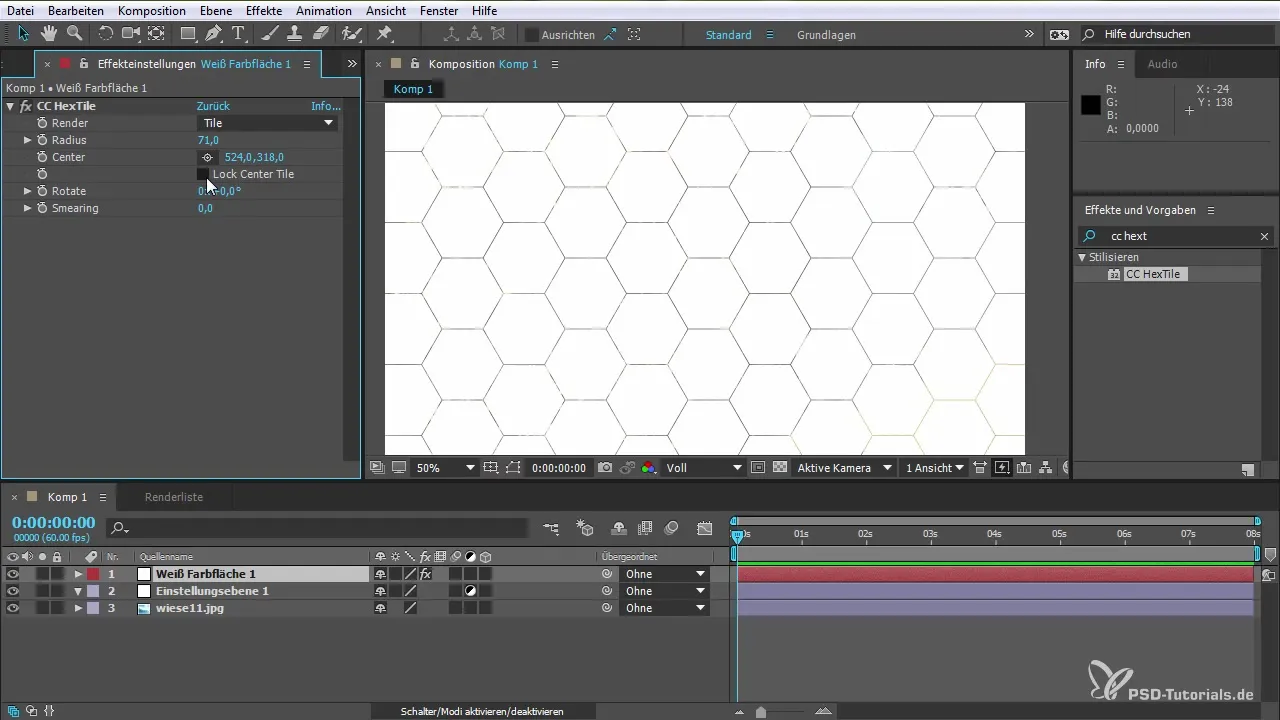Screen dimensions: 1280x720
Task: Toggle the Ausrichten snapping checkbox
Action: tap(532, 35)
